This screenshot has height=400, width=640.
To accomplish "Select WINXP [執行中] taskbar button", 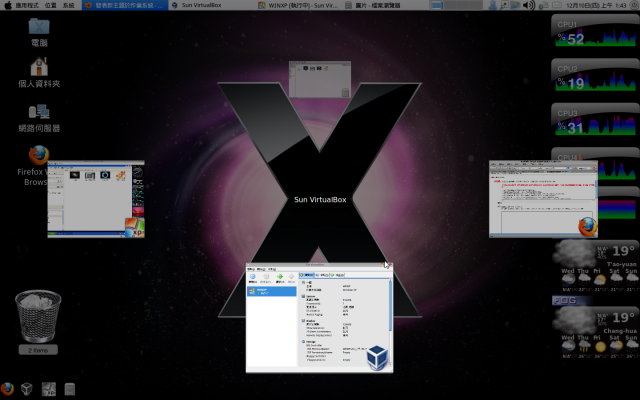I will pyautogui.click(x=298, y=5).
